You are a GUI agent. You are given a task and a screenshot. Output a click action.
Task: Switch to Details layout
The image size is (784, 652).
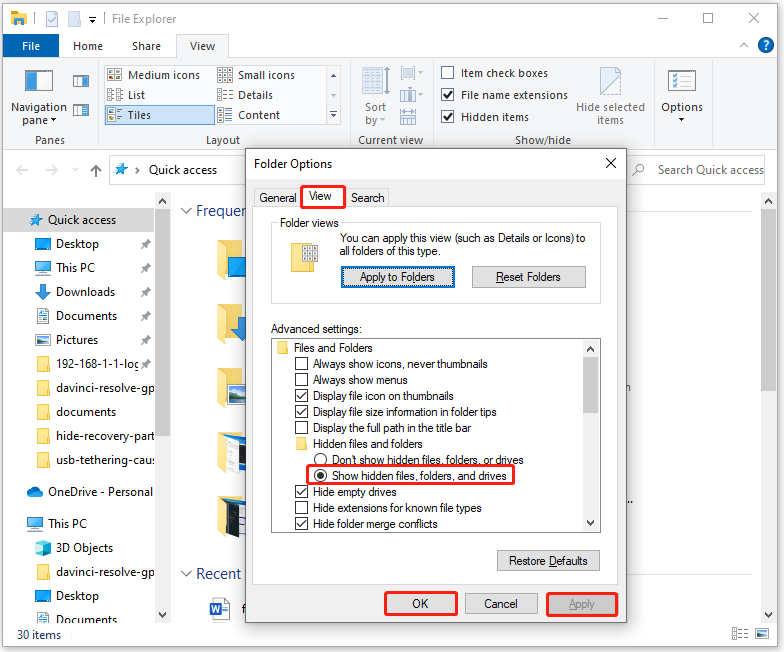click(x=245, y=95)
